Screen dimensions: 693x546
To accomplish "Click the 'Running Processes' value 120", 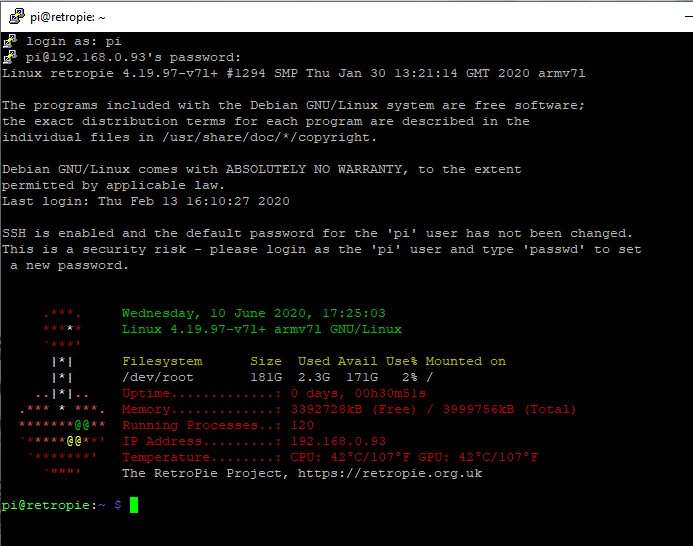I will [x=301, y=425].
